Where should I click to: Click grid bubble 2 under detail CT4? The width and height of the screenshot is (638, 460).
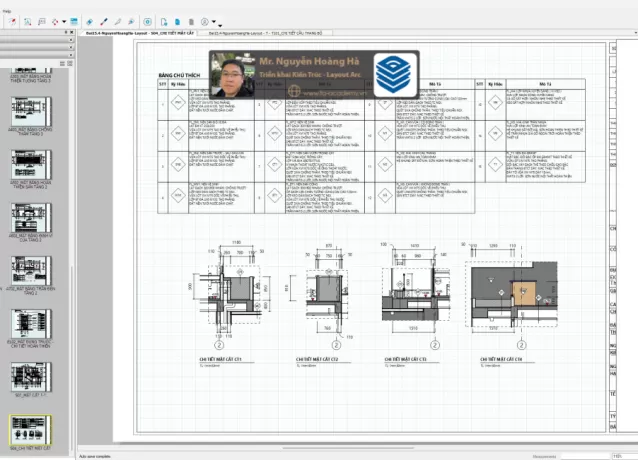(x=521, y=345)
